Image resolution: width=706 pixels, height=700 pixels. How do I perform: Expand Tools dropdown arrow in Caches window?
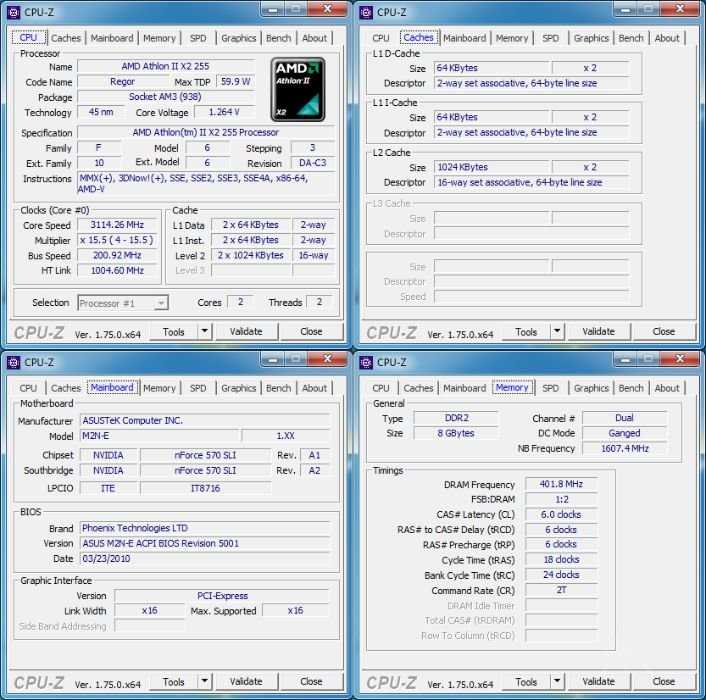click(x=557, y=332)
